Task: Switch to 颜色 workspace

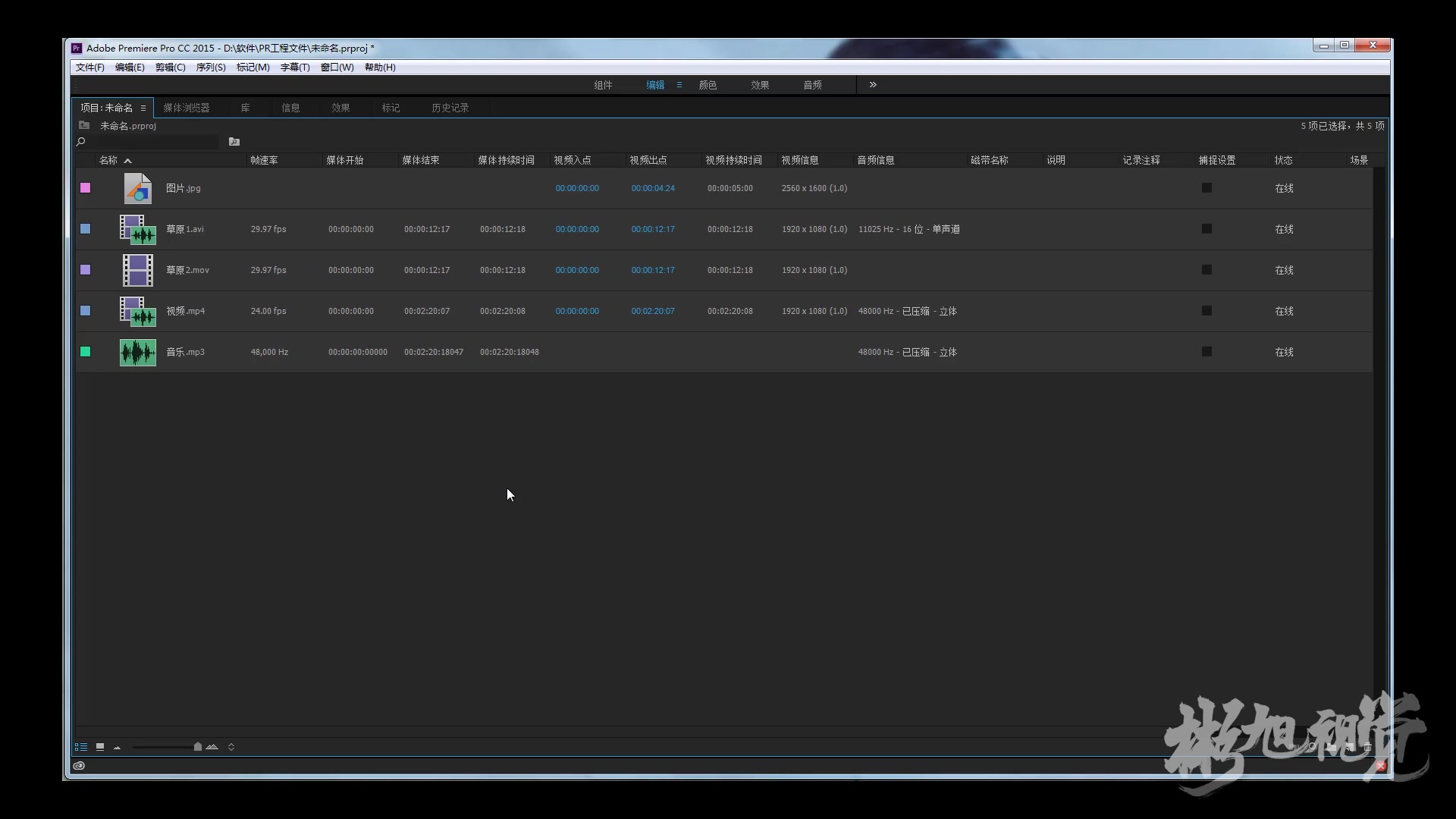Action: coord(708,85)
